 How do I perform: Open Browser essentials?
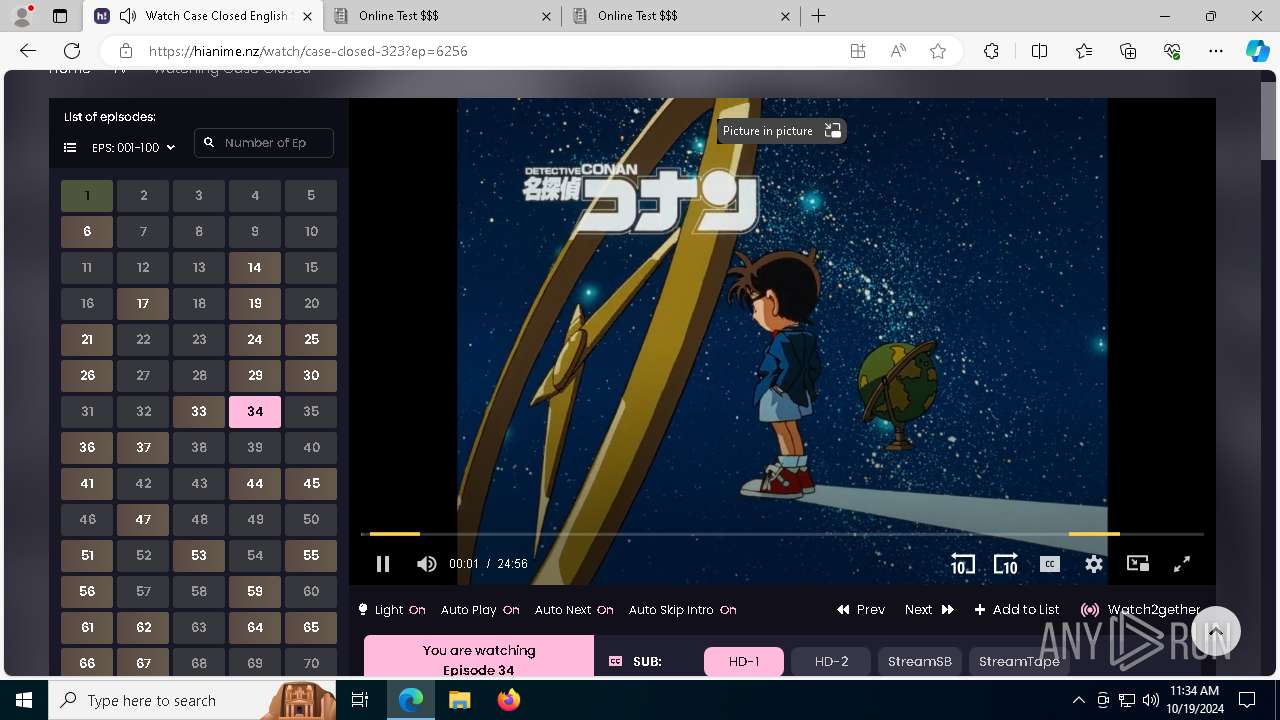pyautogui.click(x=1172, y=51)
